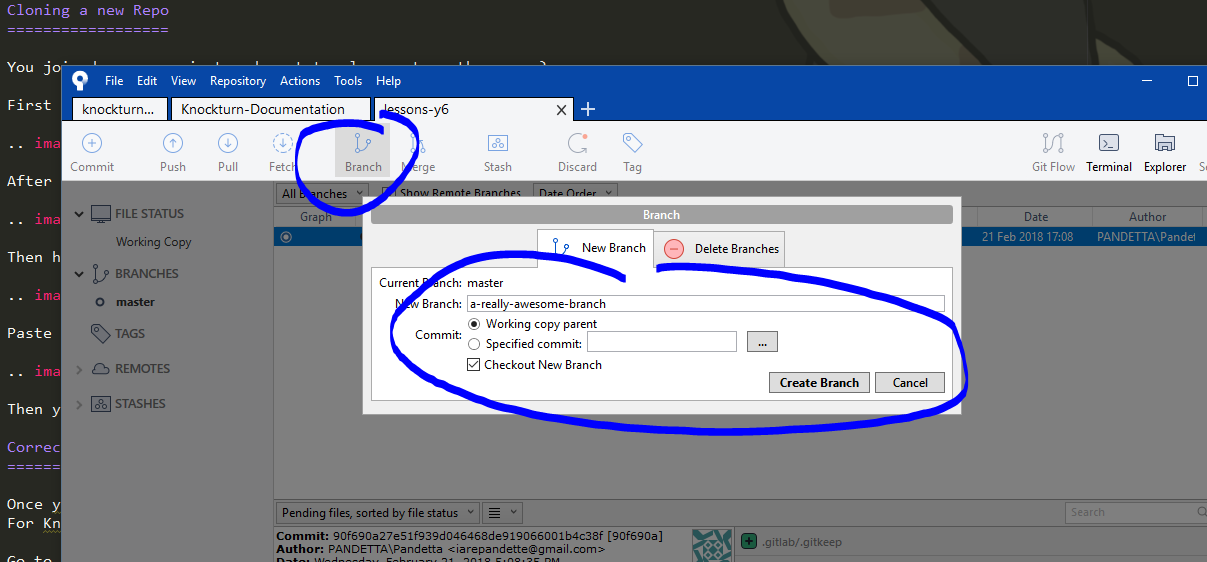The image size is (1207, 562).
Task: Open the Edit menu
Action: coord(147,81)
